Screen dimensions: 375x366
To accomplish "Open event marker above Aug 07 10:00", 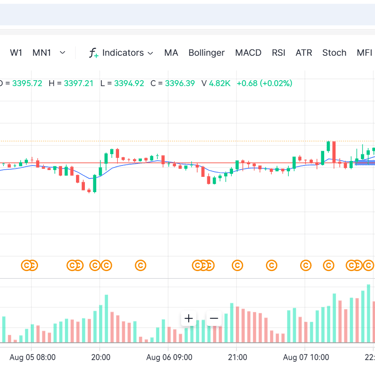I will [x=306, y=266].
